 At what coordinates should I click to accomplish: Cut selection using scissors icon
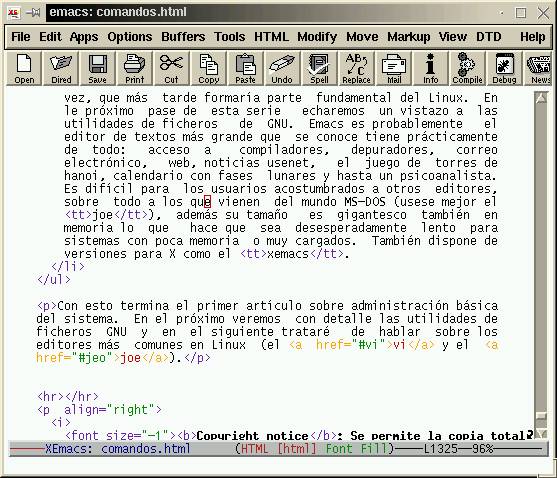pyautogui.click(x=172, y=69)
